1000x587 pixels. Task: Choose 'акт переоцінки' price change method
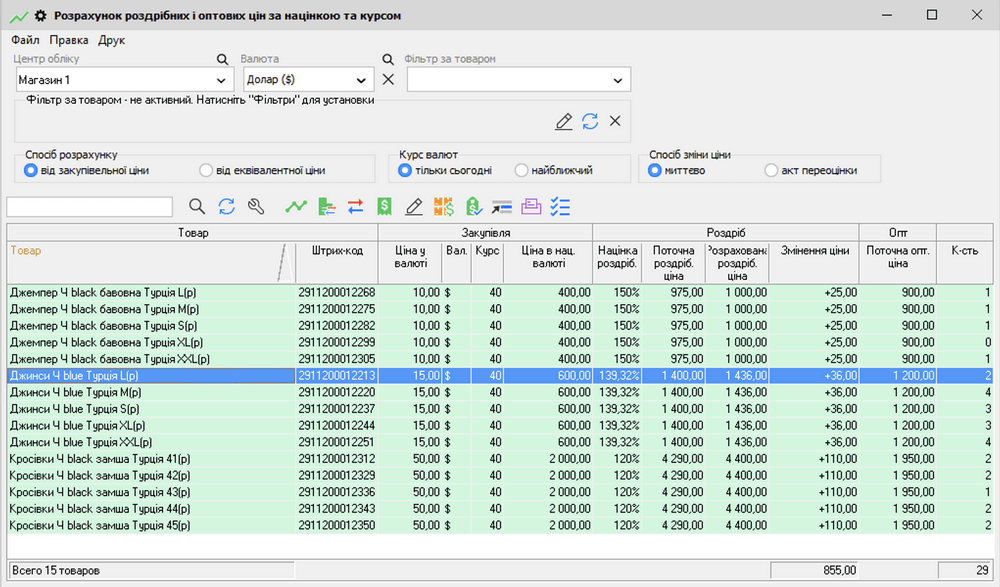771,171
